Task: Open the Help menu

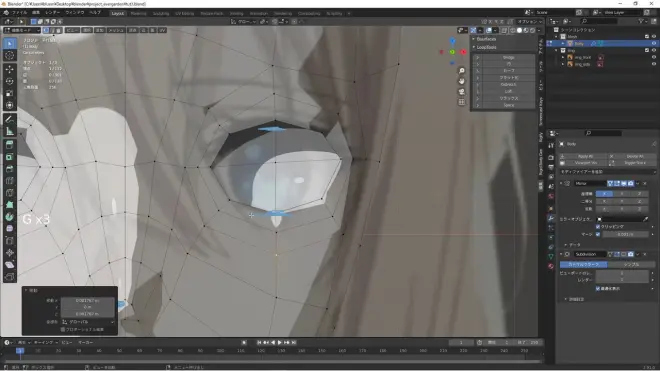Action: [x=95, y=13]
